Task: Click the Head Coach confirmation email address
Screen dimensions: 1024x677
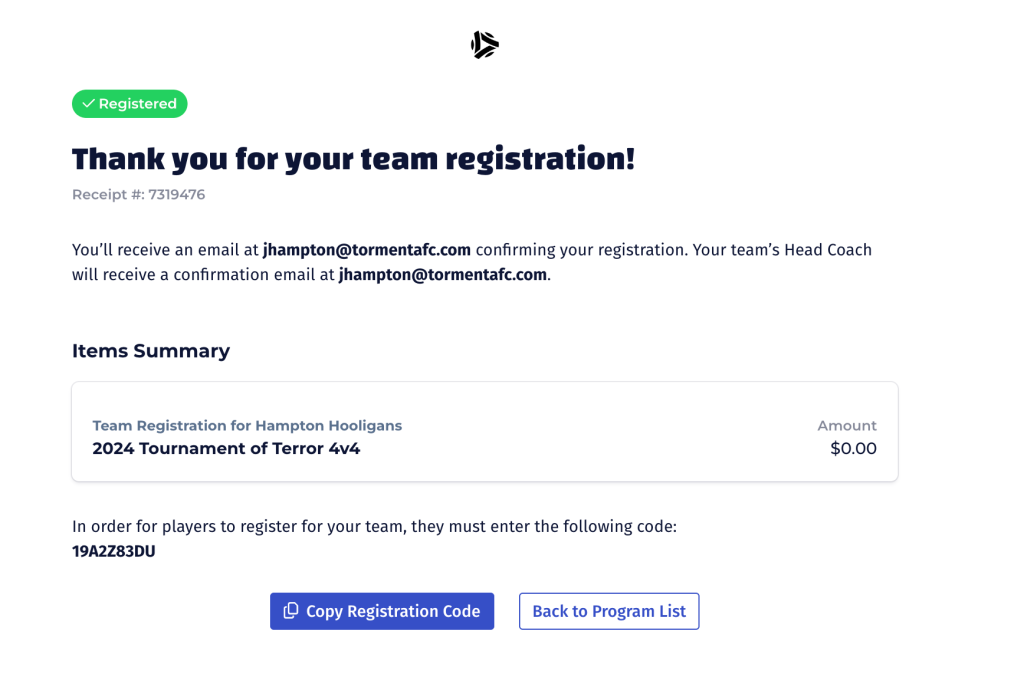Action: [443, 275]
